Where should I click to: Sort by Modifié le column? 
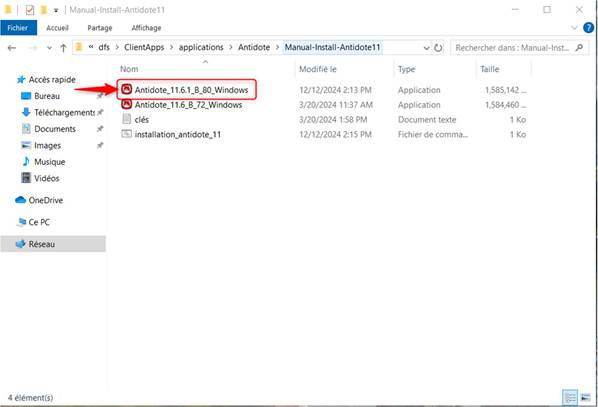(x=318, y=69)
